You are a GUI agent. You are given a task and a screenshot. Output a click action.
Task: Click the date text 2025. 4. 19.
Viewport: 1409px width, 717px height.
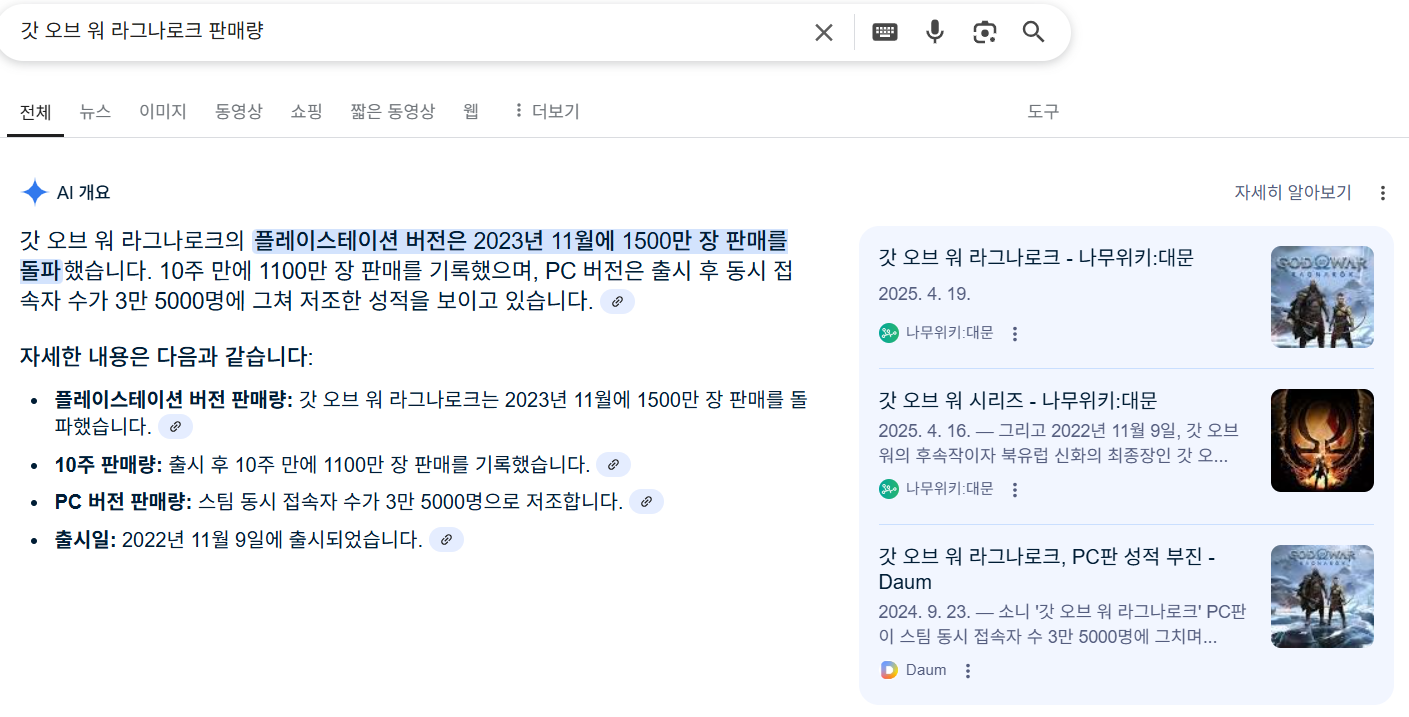click(x=924, y=295)
